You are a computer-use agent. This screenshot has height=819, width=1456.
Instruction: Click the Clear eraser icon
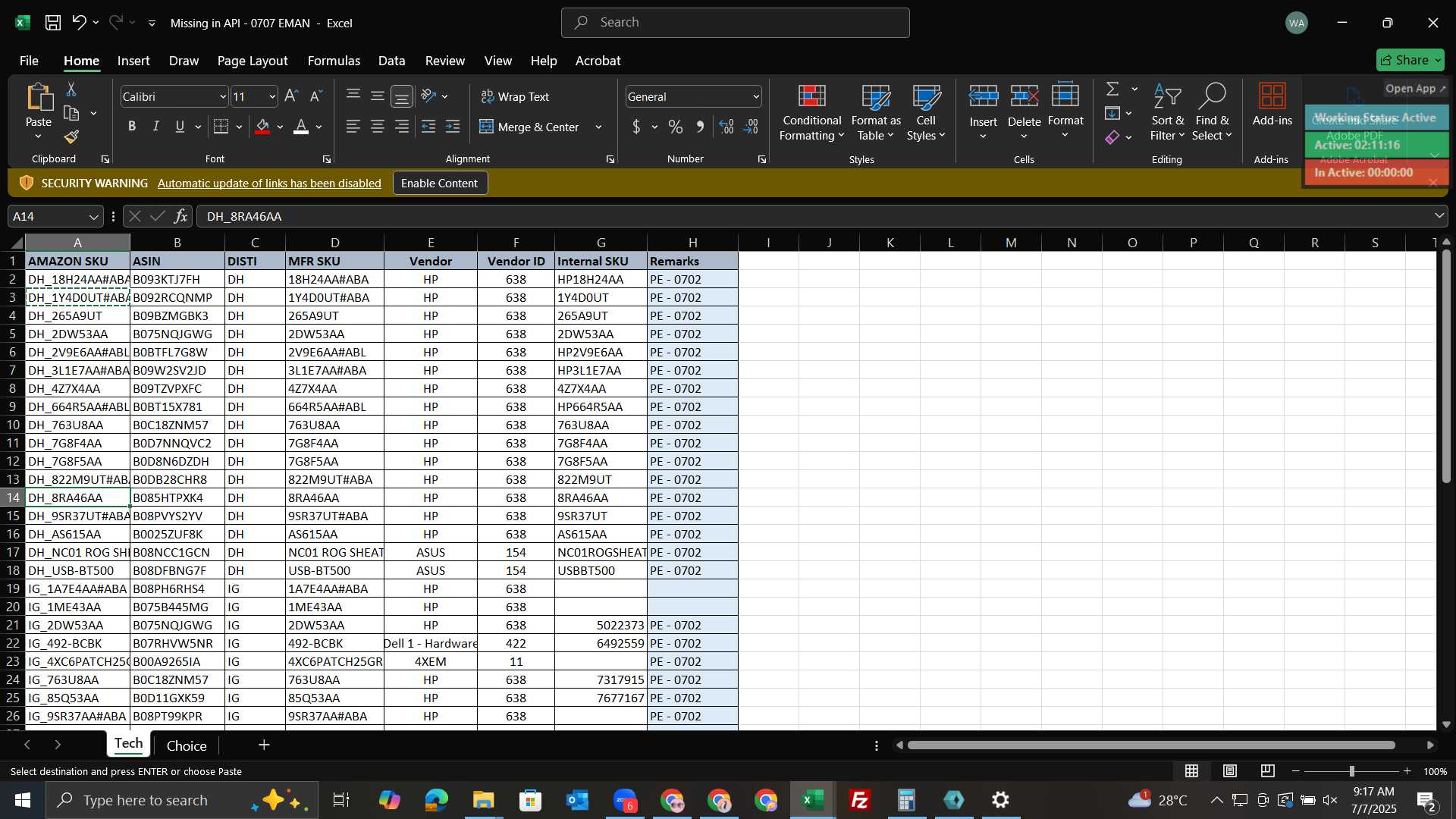pyautogui.click(x=1112, y=137)
